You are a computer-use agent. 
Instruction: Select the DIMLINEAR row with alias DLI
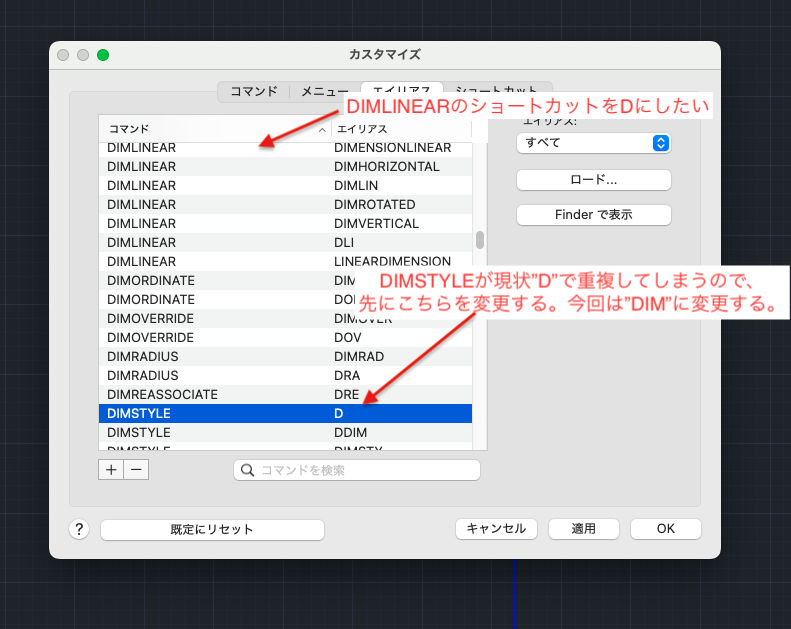point(285,242)
